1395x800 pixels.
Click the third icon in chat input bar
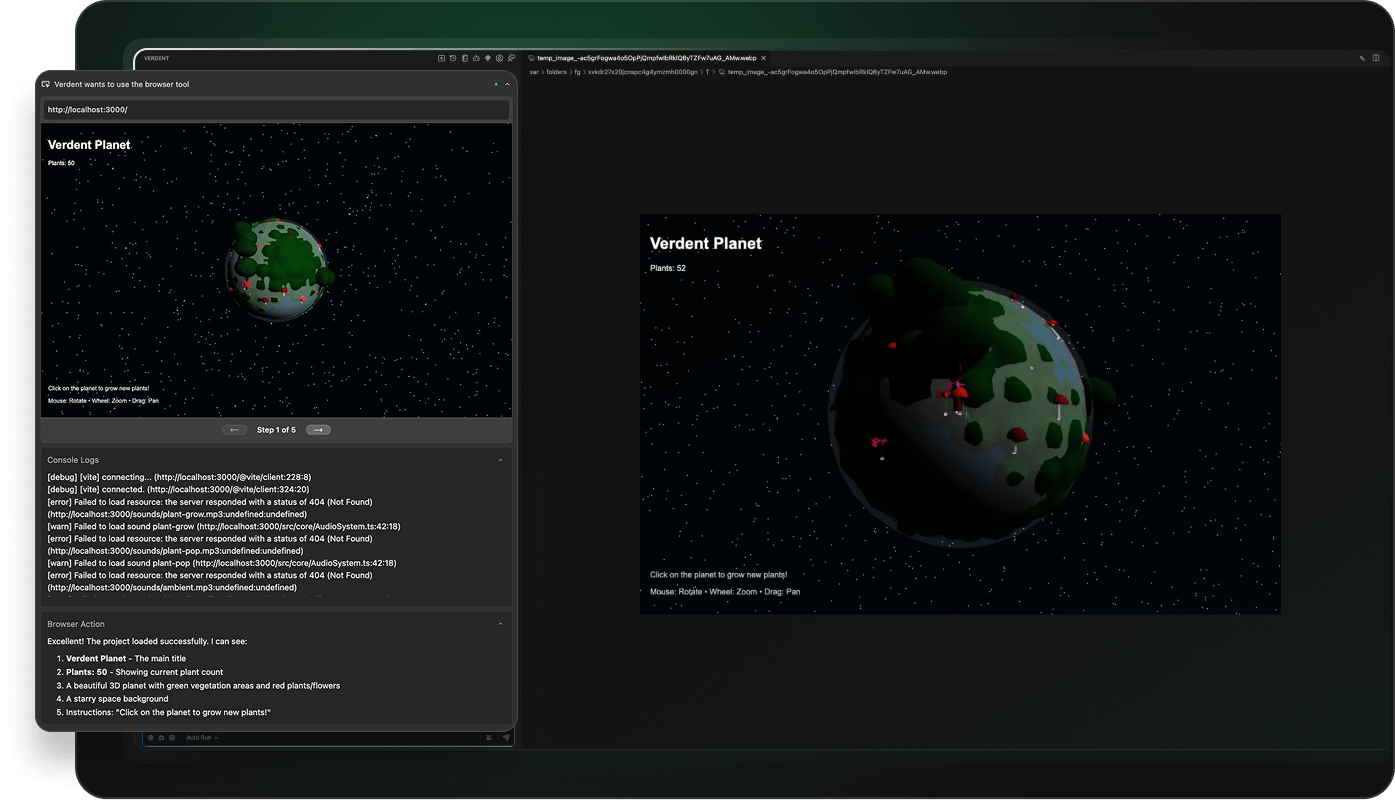click(x=172, y=738)
